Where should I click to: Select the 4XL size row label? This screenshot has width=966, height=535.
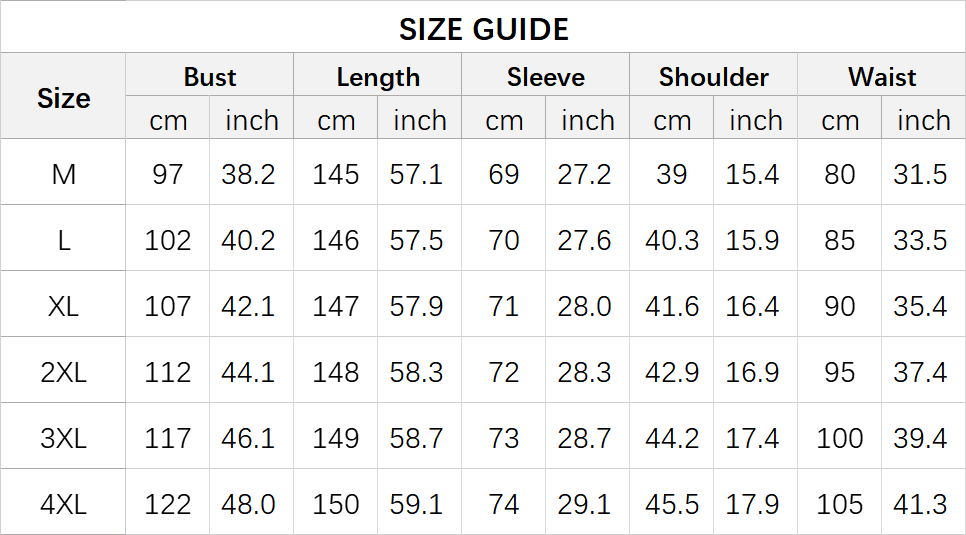(x=63, y=504)
